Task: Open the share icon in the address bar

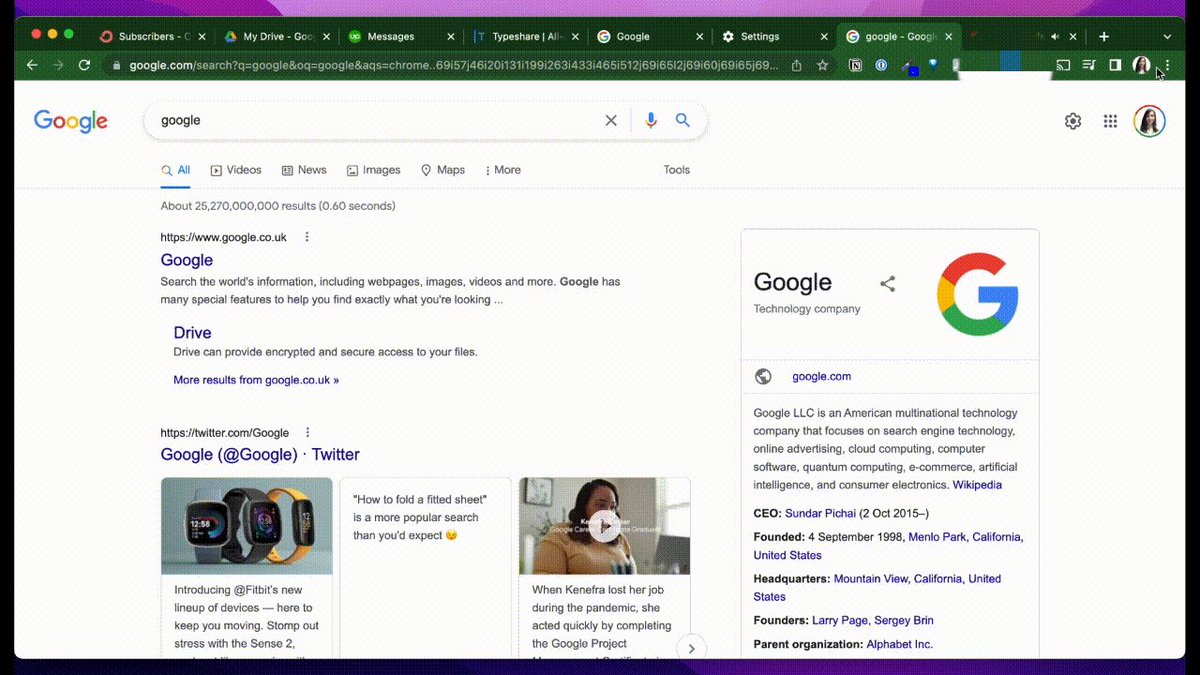Action: [796, 65]
